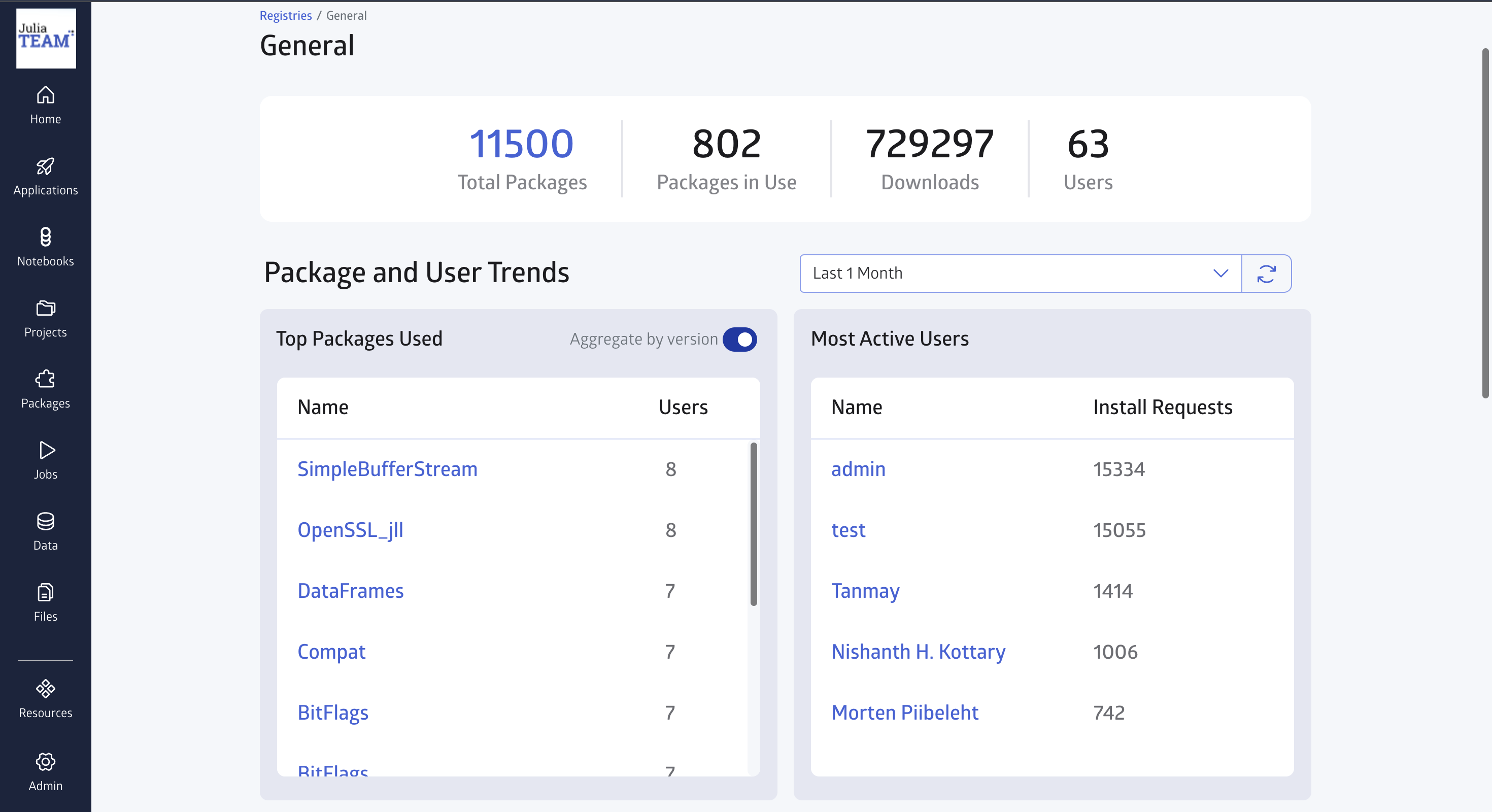The height and width of the screenshot is (812, 1492).
Task: Open Data database icon
Action: tap(46, 521)
